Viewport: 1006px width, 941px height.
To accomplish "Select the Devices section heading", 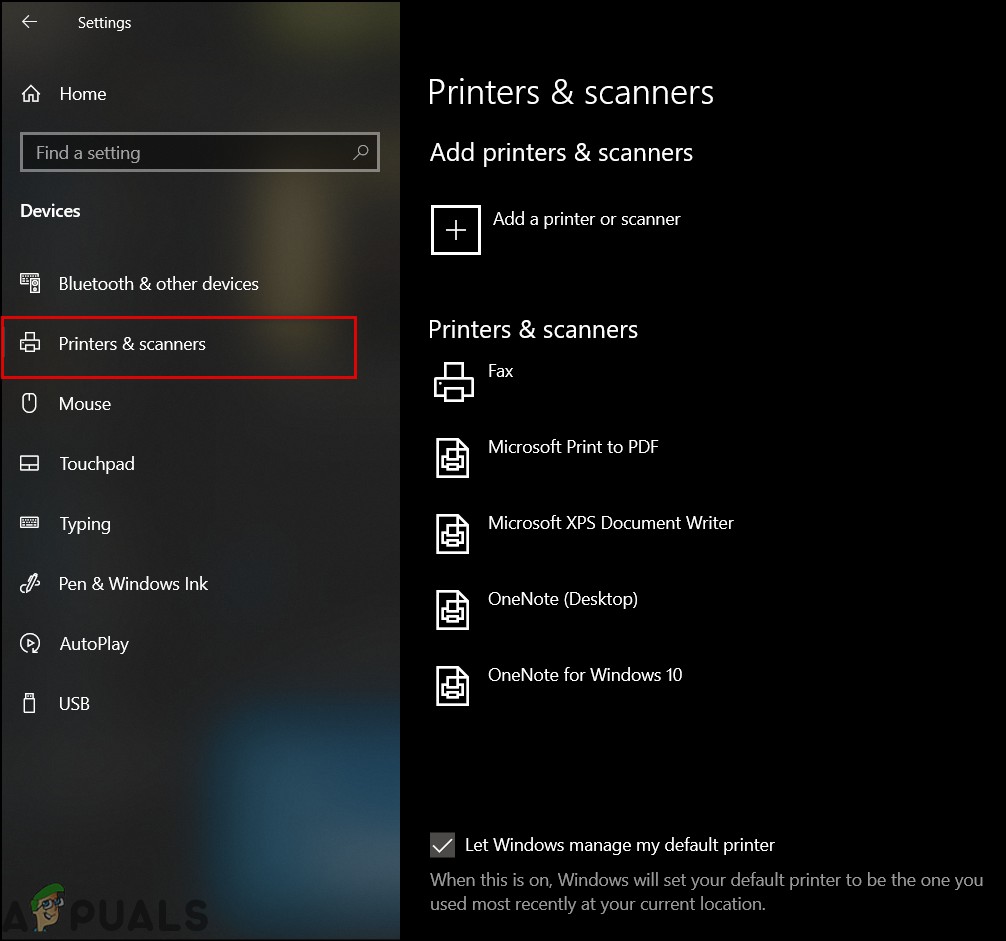I will pos(50,210).
